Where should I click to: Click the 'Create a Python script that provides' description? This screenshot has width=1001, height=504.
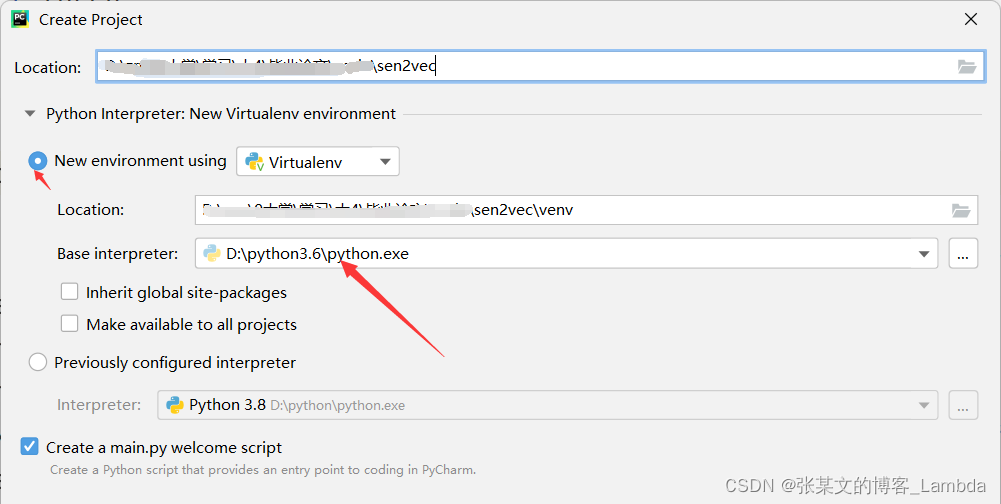pyautogui.click(x=262, y=470)
